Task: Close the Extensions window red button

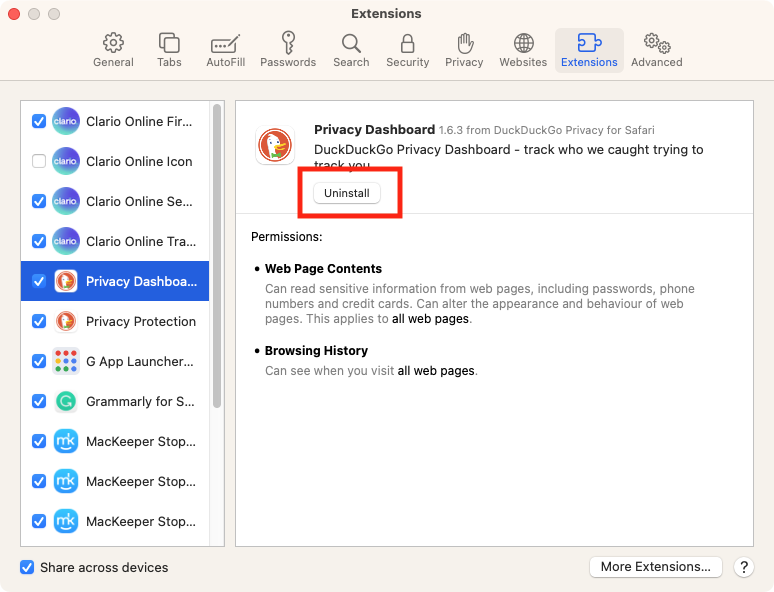Action: click(x=14, y=14)
